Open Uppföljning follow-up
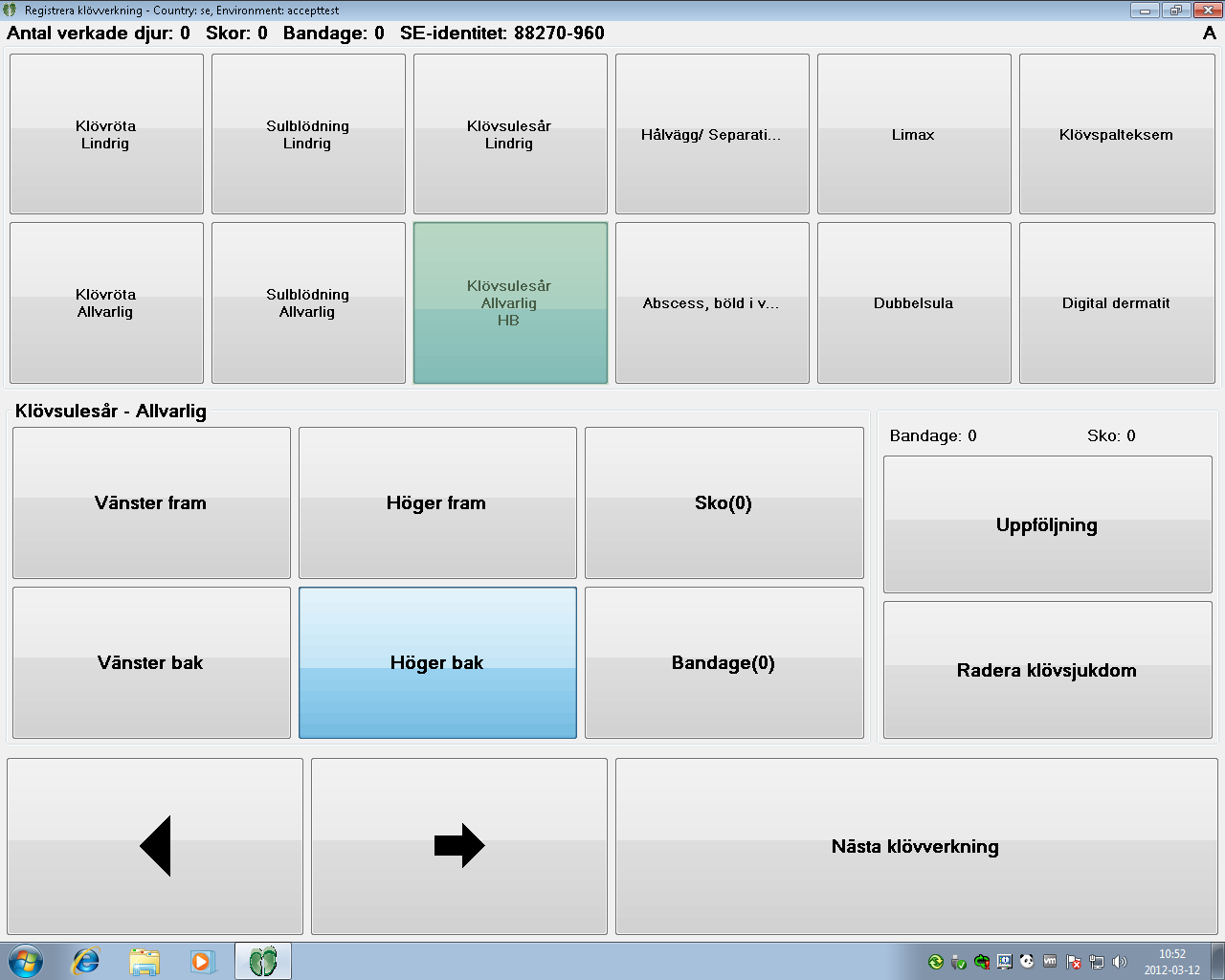 tap(1048, 524)
